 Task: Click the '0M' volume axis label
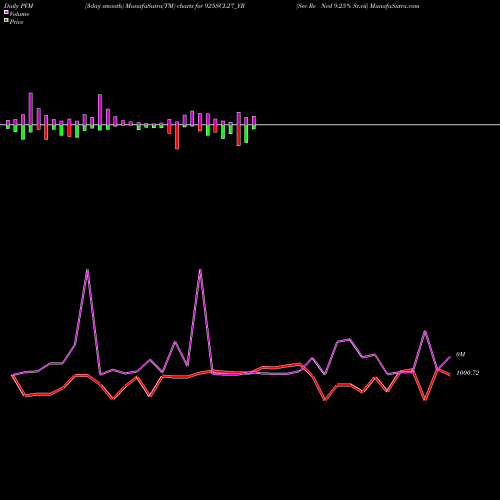click(x=460, y=355)
